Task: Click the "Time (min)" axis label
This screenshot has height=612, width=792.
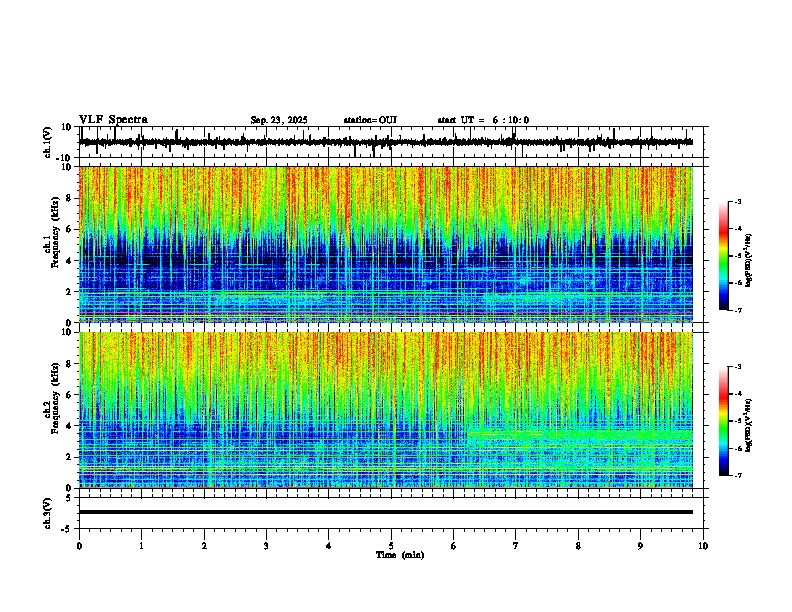Action: [x=400, y=555]
